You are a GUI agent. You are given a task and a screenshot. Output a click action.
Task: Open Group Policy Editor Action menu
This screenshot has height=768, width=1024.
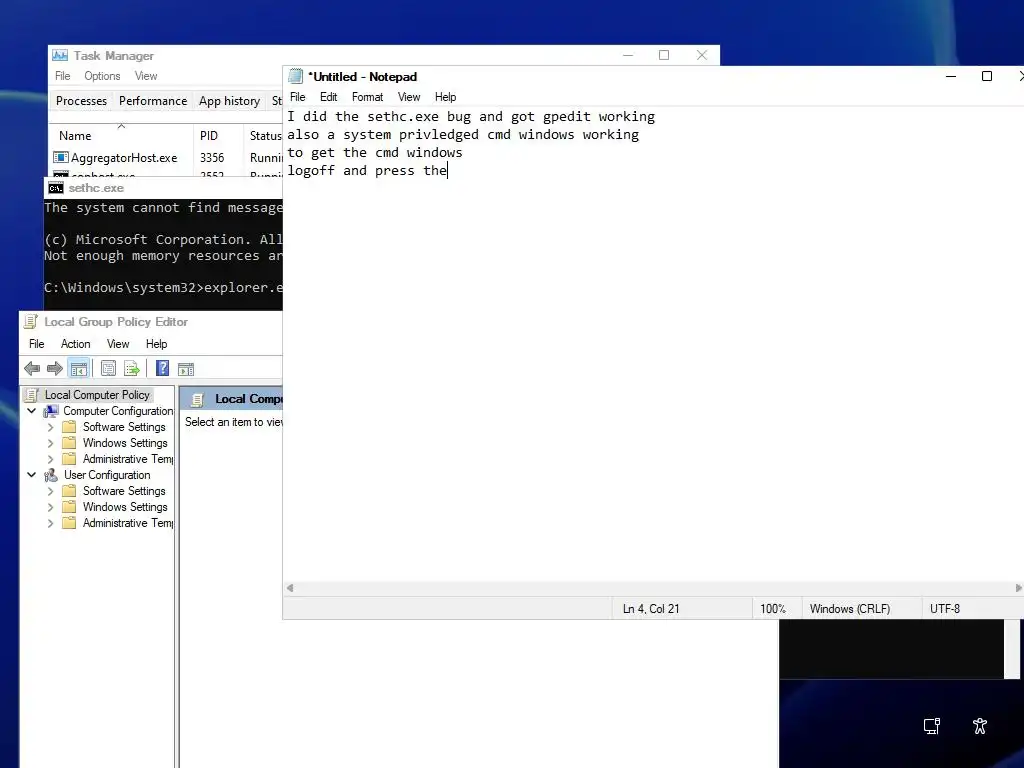[x=75, y=344]
